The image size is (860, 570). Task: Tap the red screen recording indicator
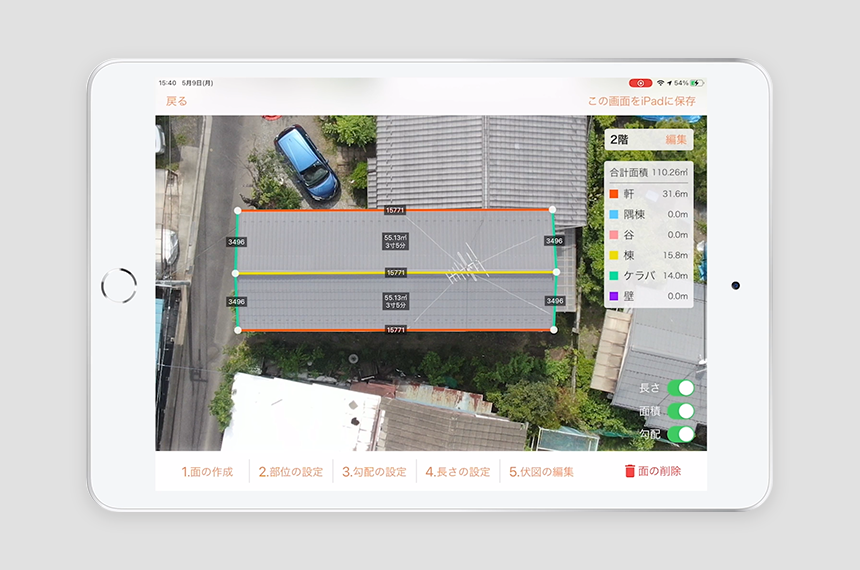641,83
